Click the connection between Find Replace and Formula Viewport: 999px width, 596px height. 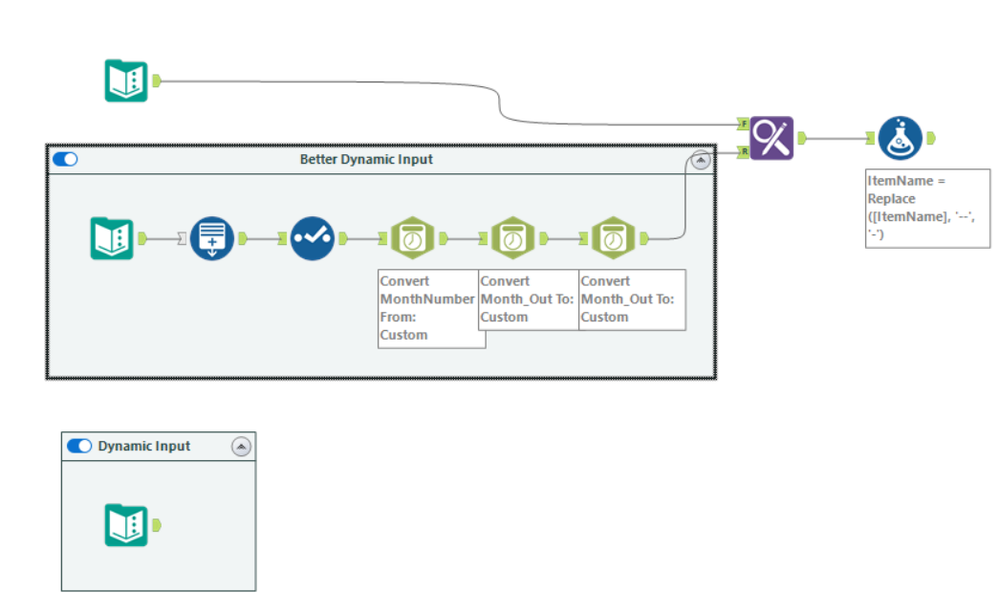click(836, 138)
